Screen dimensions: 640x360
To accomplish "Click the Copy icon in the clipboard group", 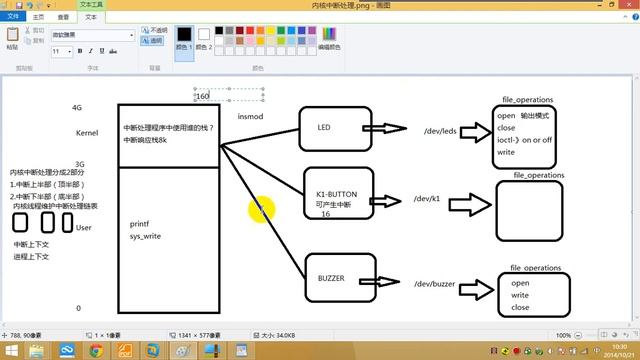I will (x=28, y=41).
